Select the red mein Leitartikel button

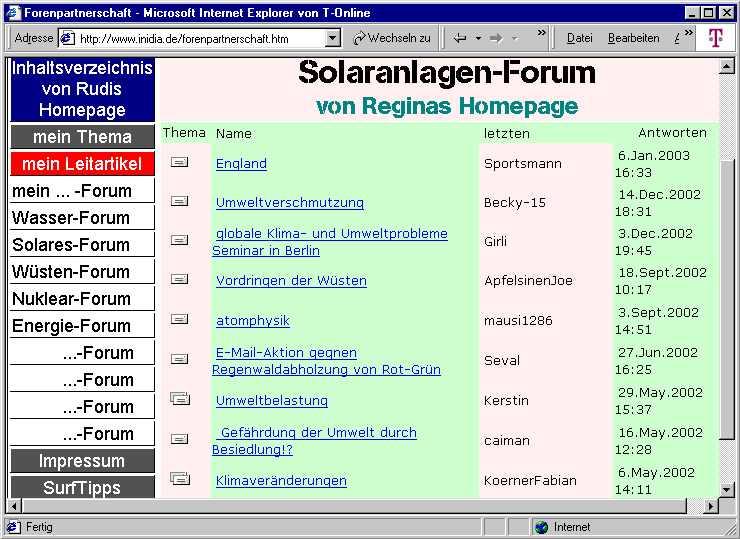tap(82, 164)
